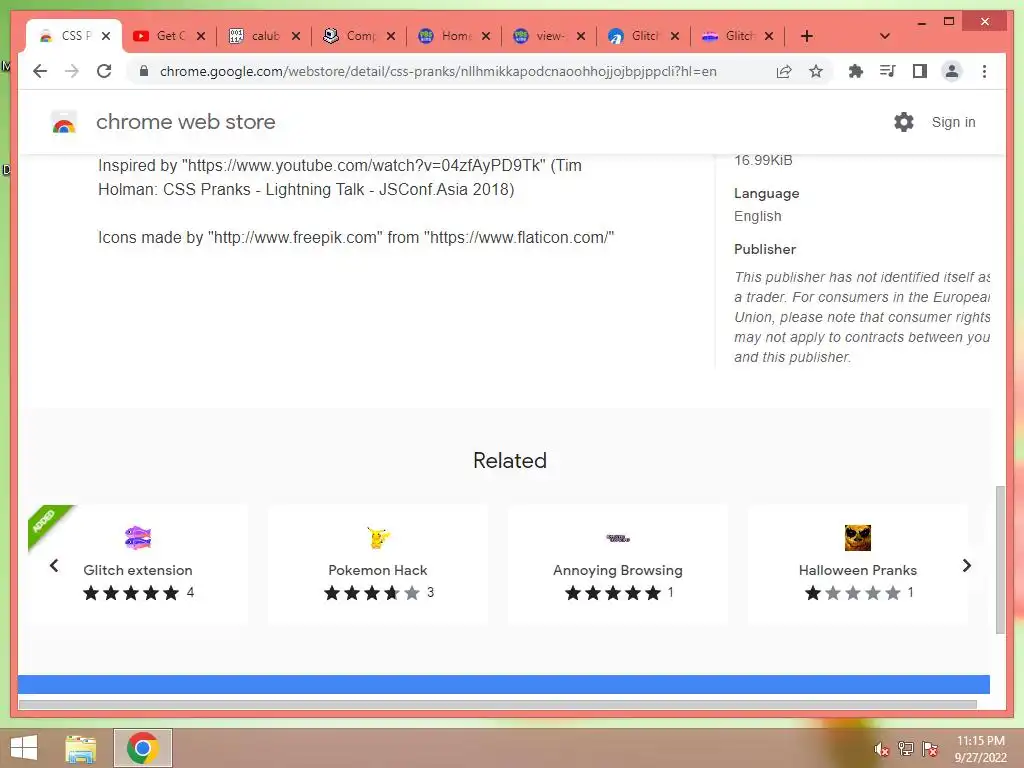The image size is (1024, 768).
Task: Expand the tab search dropdown arrow
Action: point(884,36)
